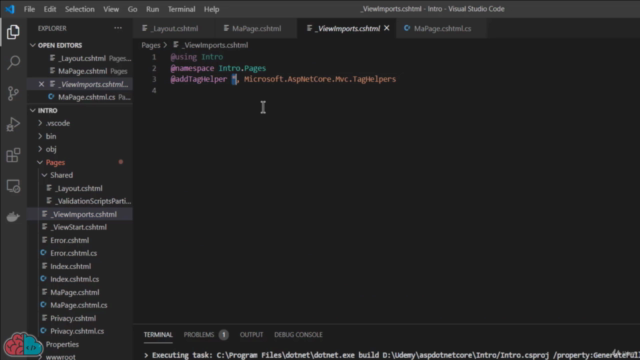Click the VS Code logo icon
This screenshot has height=360, width=640.
pos(10,9)
